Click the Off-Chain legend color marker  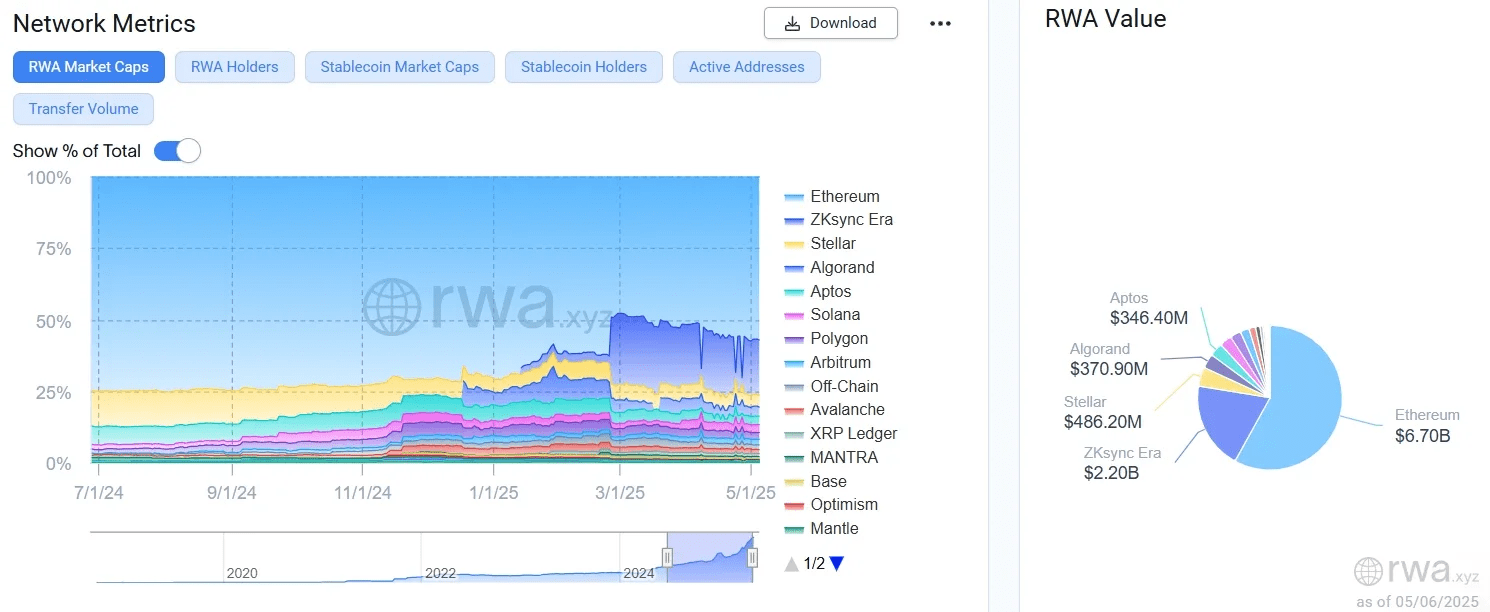pyautogui.click(x=795, y=387)
